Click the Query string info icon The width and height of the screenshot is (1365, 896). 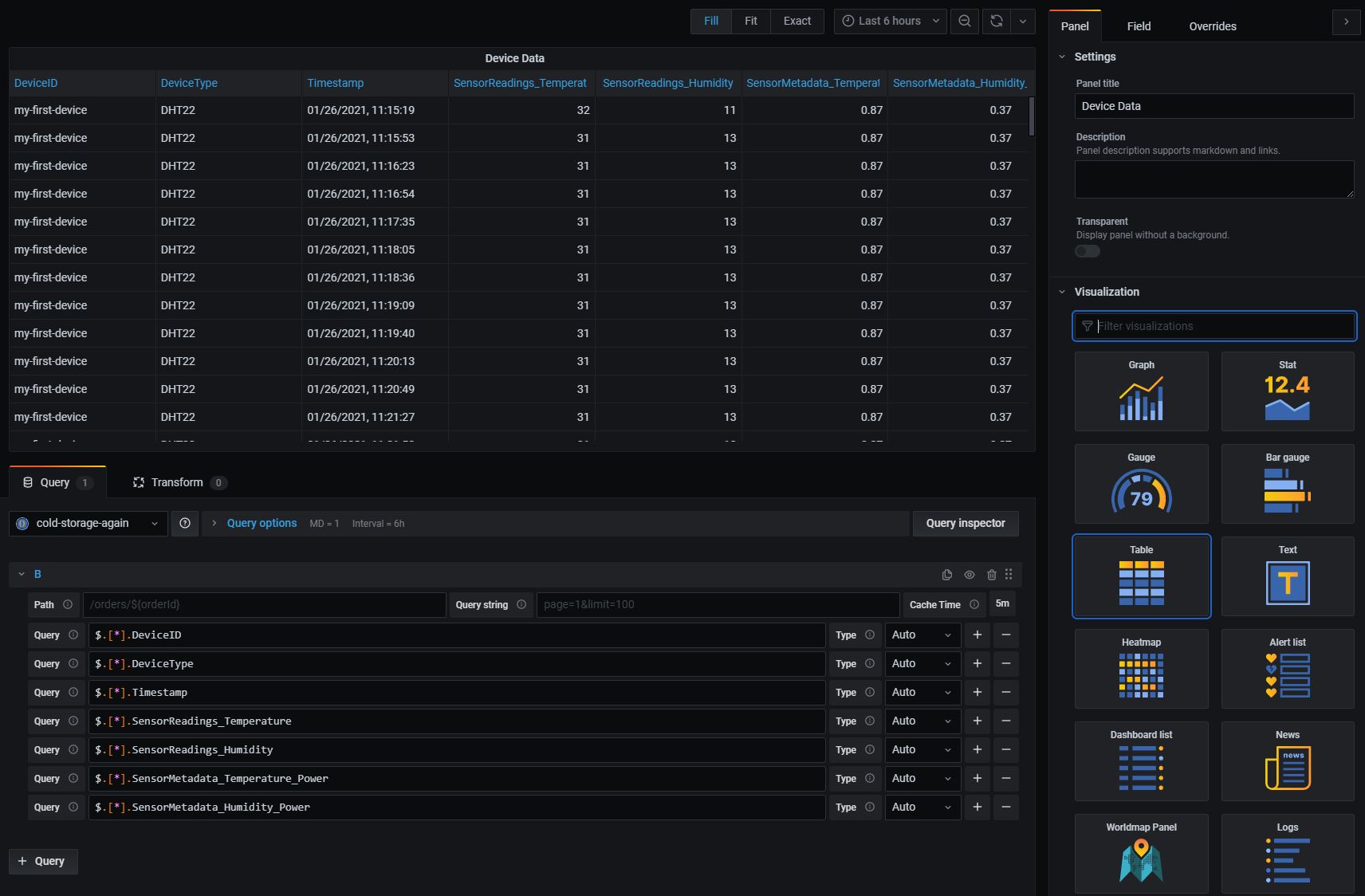coord(521,605)
